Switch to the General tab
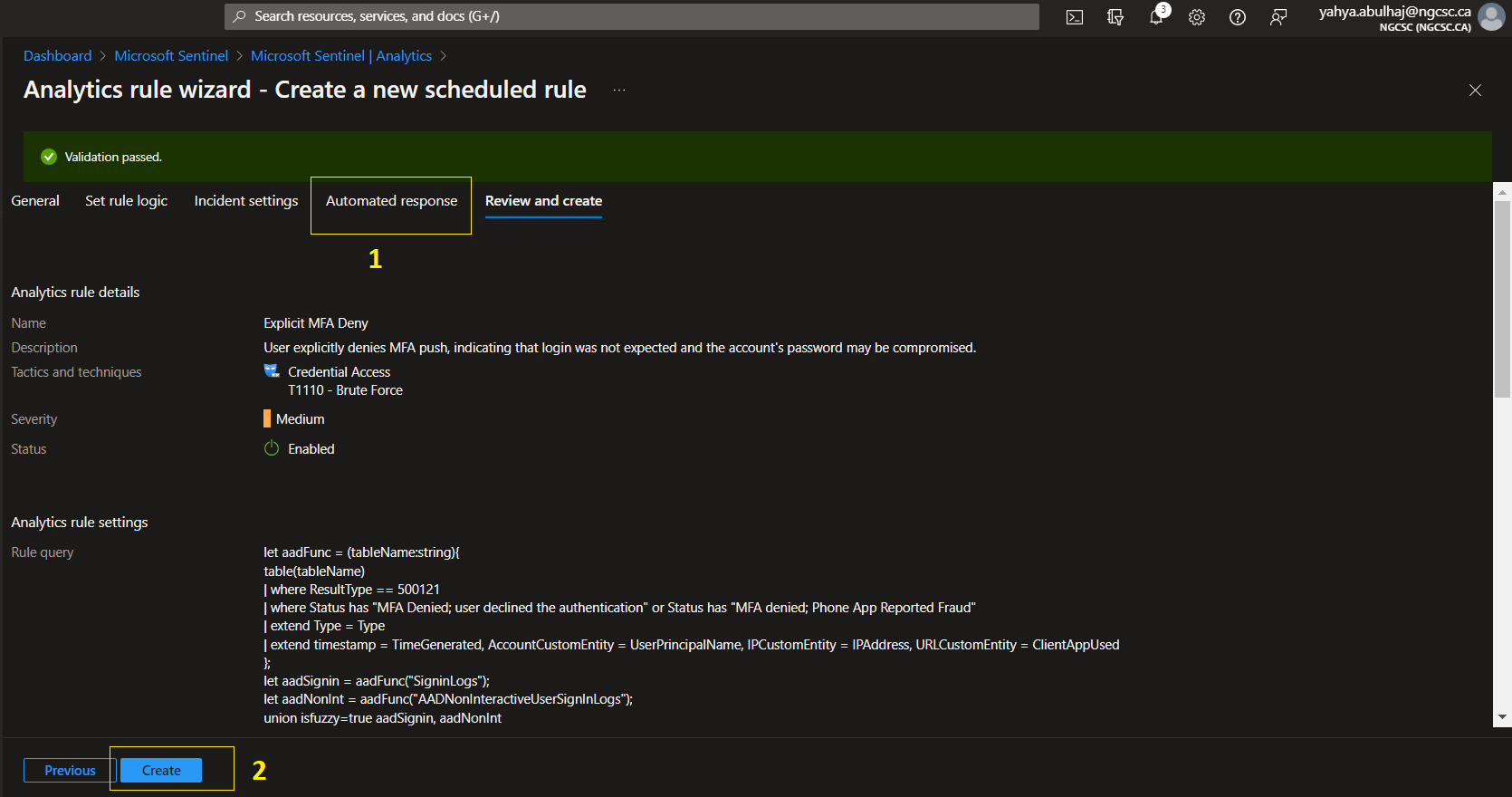The width and height of the screenshot is (1512, 797). [35, 201]
